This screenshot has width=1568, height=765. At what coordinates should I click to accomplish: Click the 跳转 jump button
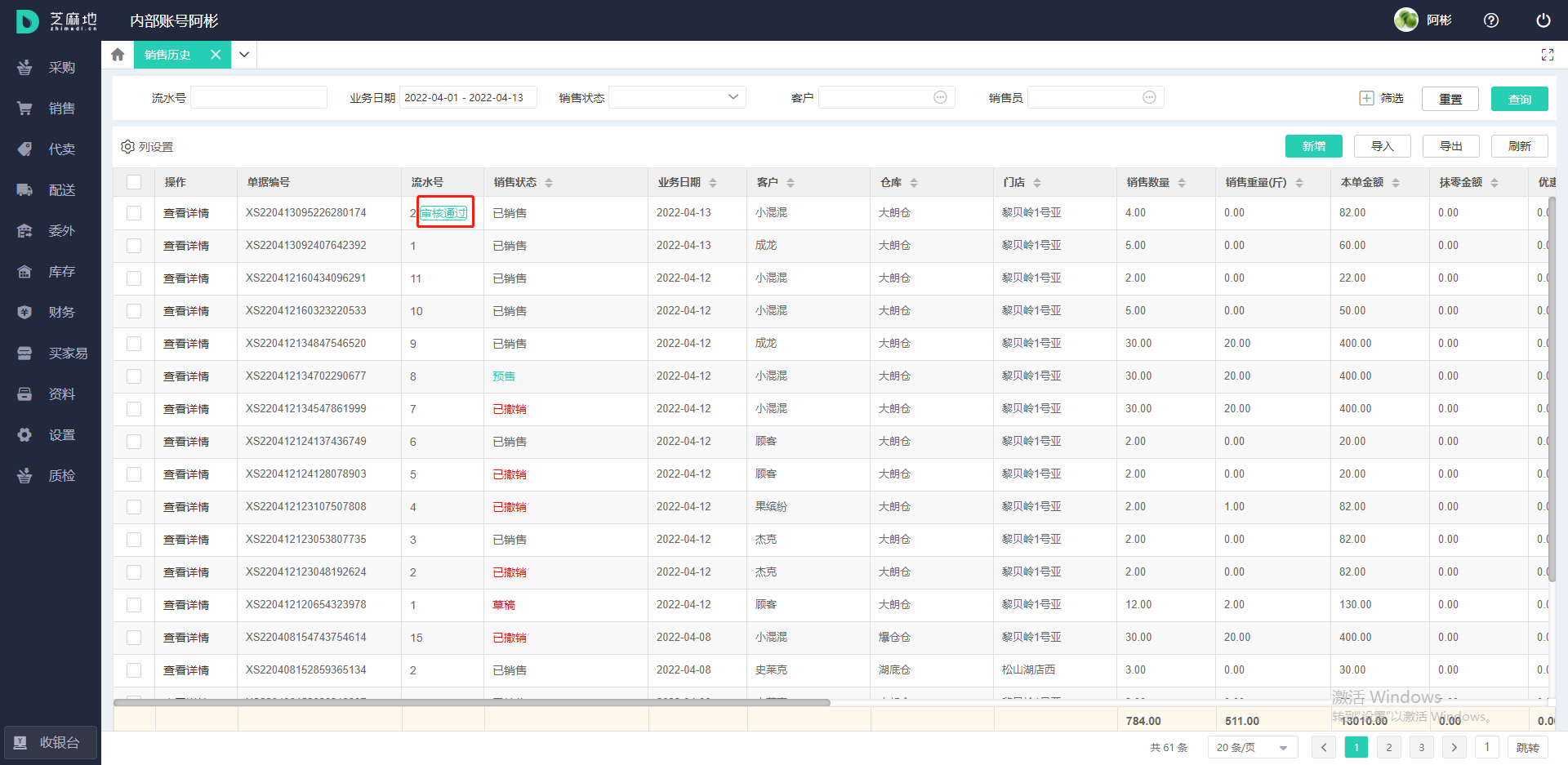tap(1527, 748)
